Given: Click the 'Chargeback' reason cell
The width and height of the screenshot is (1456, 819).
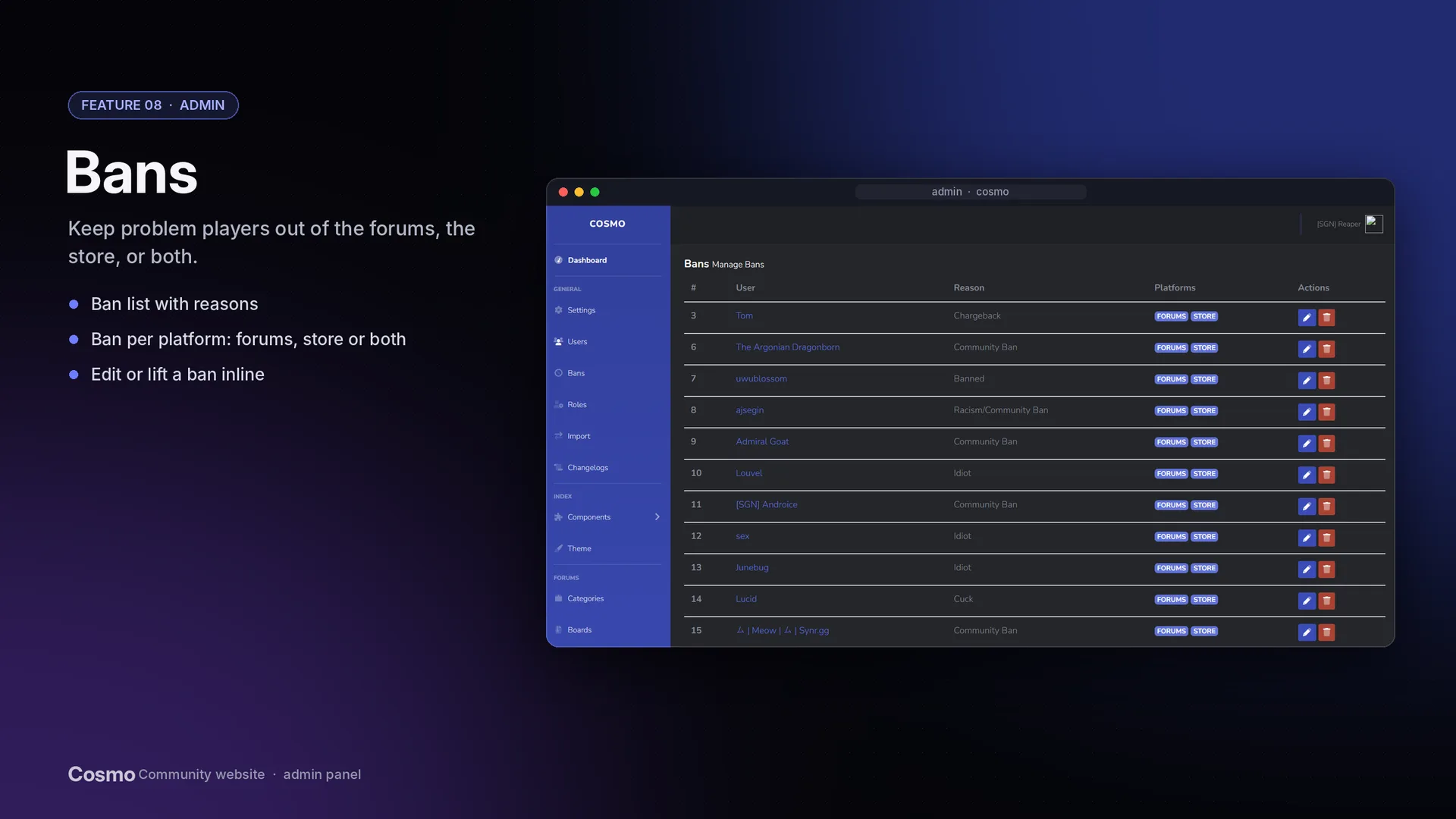Looking at the screenshot, I should (x=977, y=315).
